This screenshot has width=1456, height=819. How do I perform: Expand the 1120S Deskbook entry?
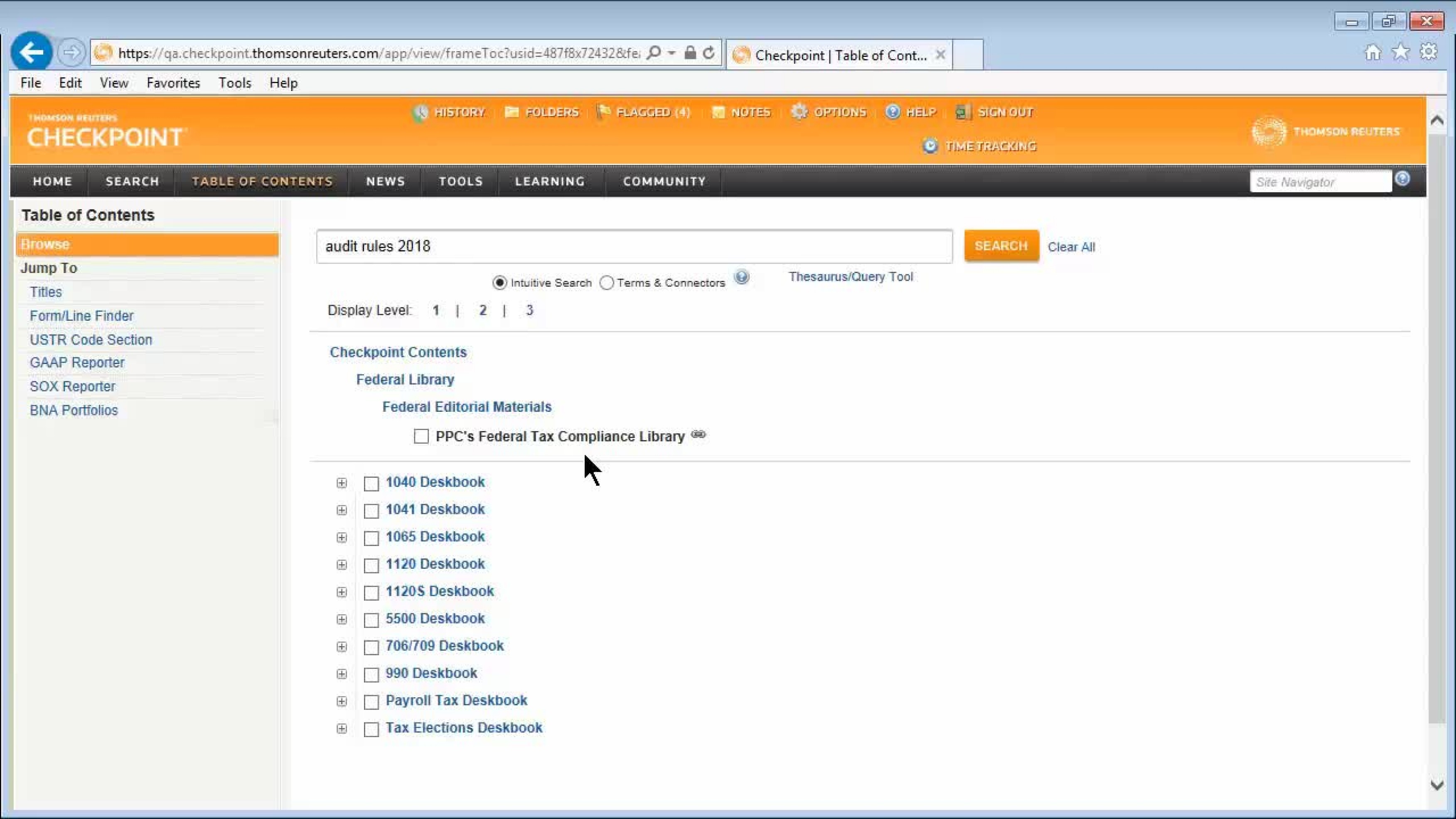tap(342, 593)
